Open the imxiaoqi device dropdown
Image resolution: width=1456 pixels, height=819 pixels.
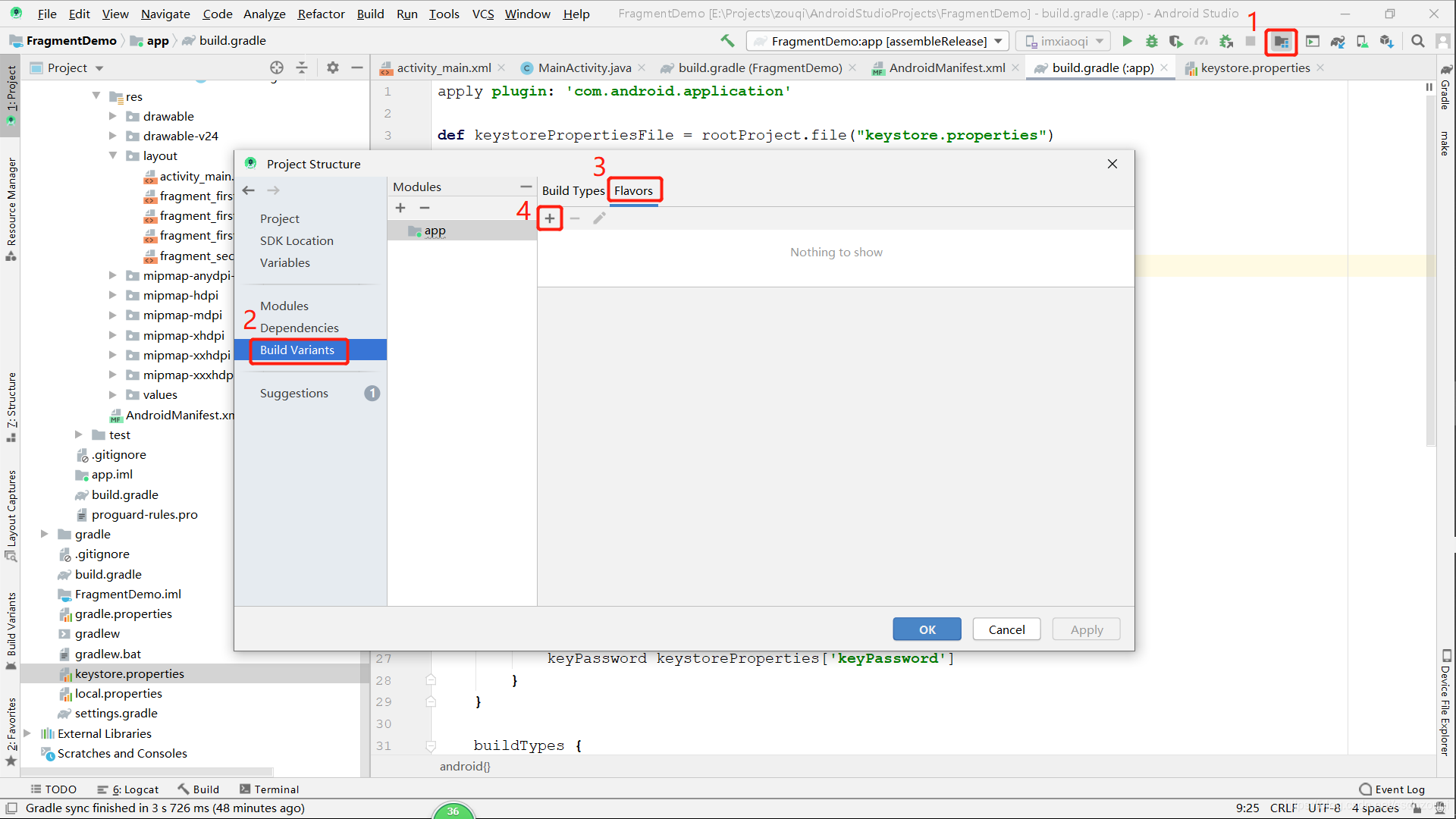[x=1063, y=41]
